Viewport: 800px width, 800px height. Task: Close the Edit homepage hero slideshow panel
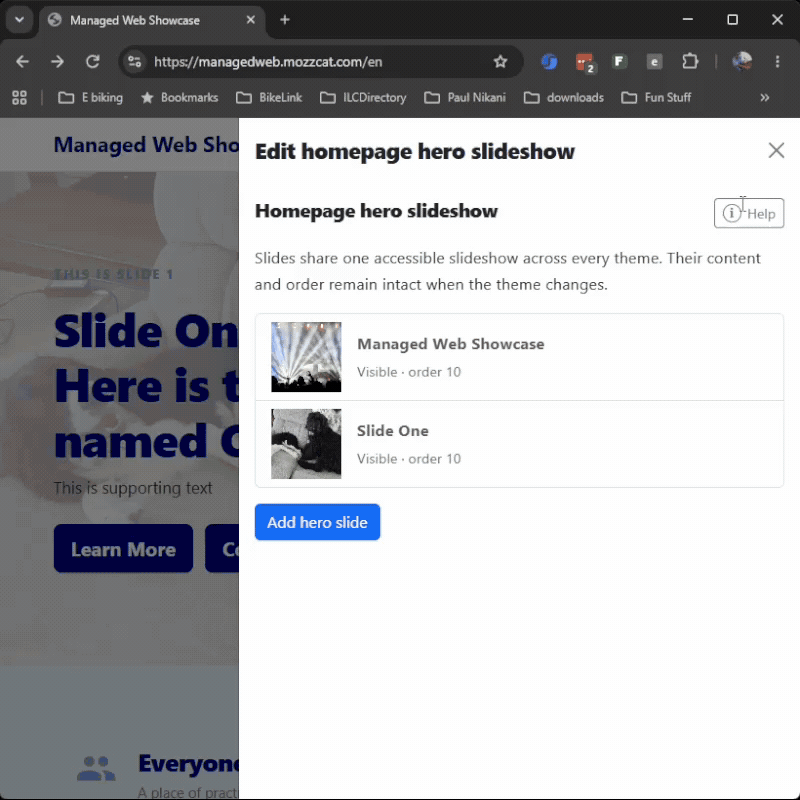click(776, 151)
